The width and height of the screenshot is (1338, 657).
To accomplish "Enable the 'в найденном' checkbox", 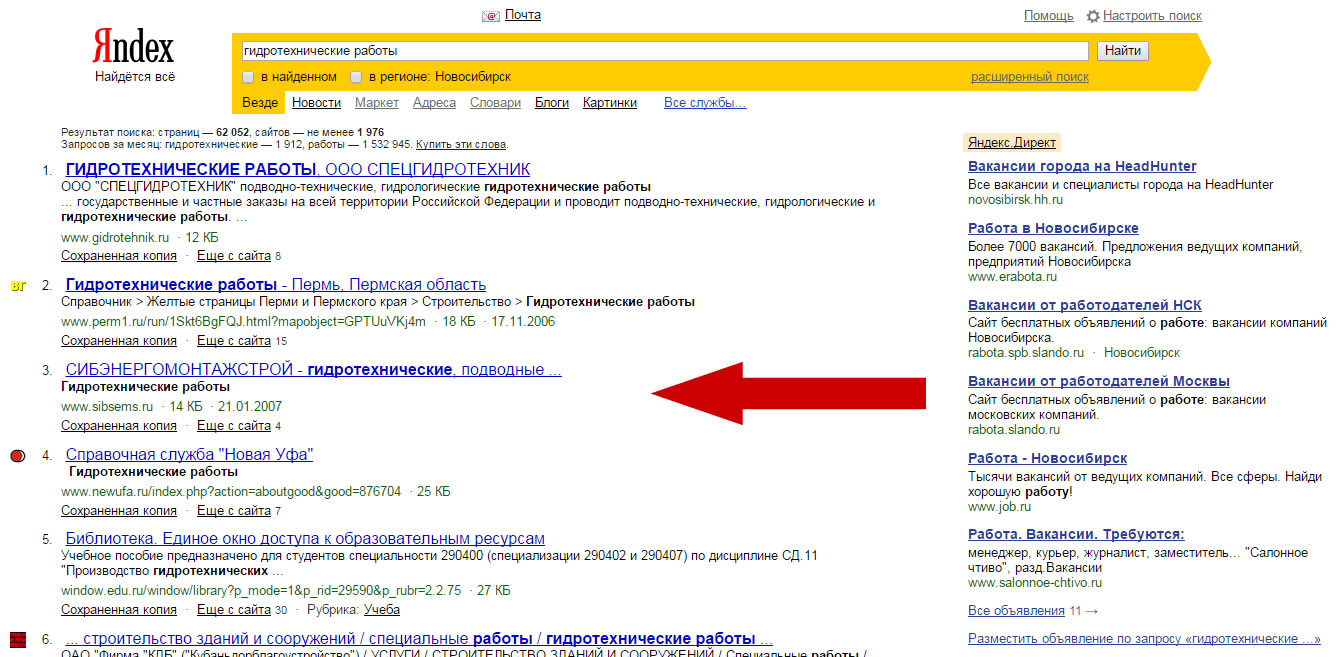I will (248, 77).
